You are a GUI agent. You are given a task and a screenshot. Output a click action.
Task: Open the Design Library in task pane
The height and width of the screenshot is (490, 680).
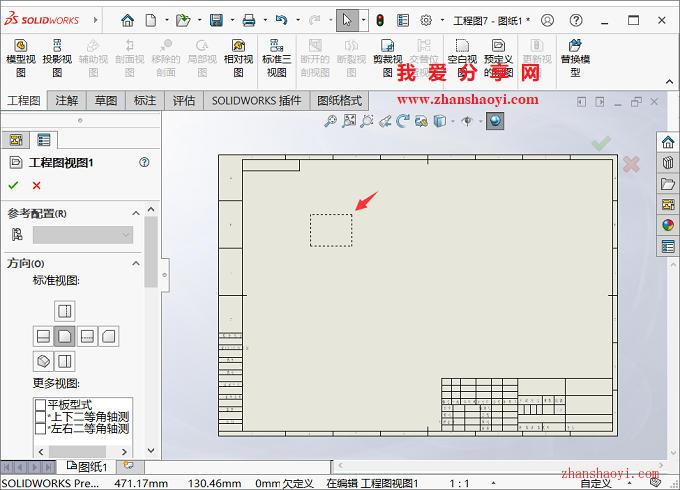pyautogui.click(x=668, y=163)
